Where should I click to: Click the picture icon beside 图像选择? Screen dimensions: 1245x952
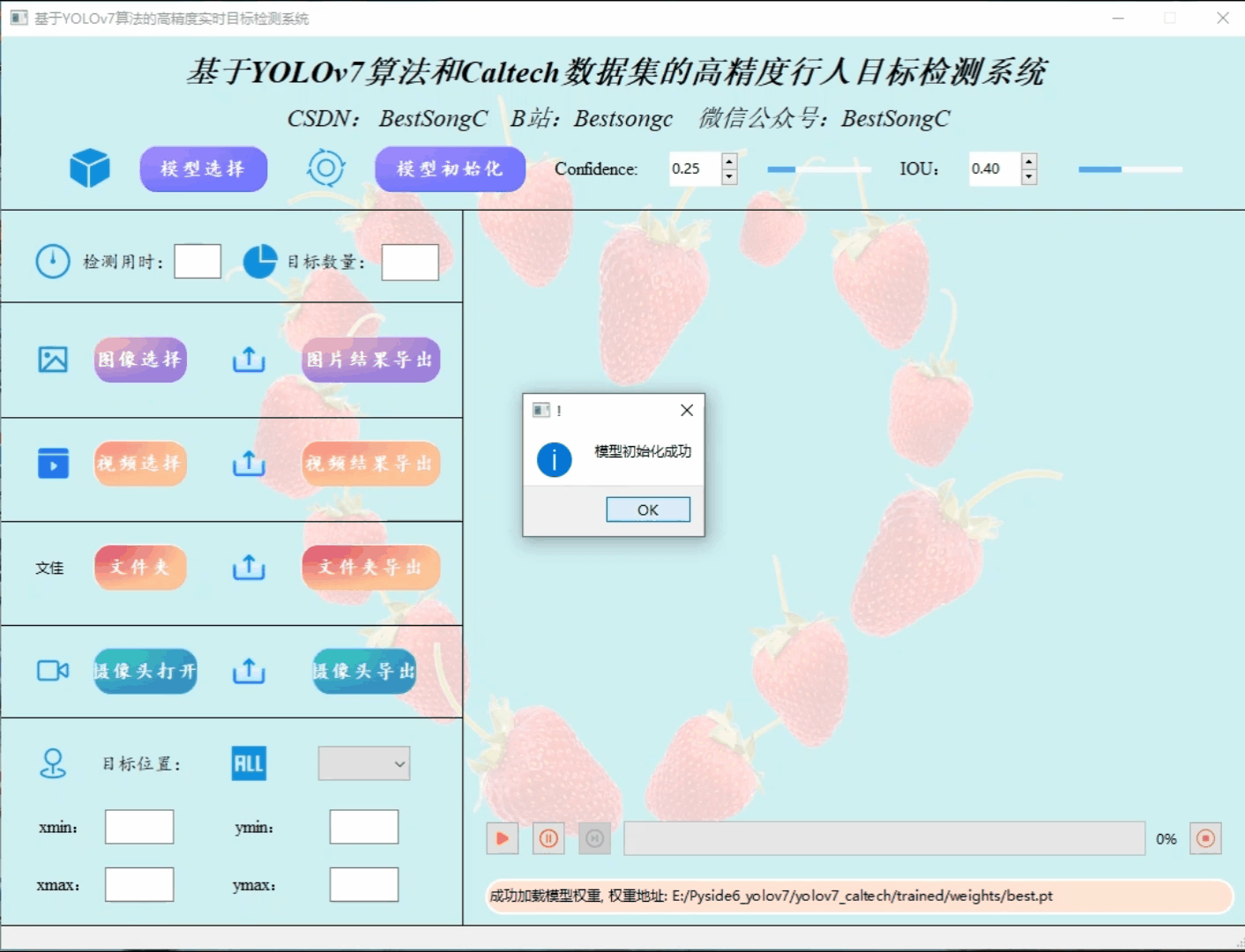(x=53, y=360)
